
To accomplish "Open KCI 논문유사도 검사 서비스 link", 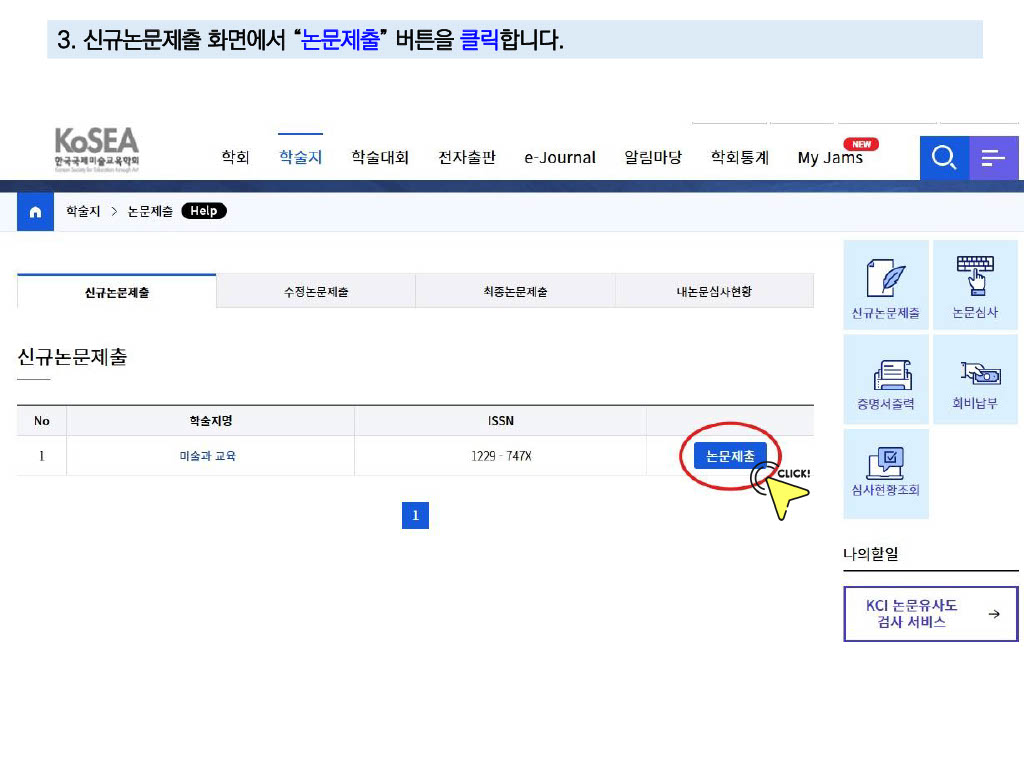I will tap(931, 614).
